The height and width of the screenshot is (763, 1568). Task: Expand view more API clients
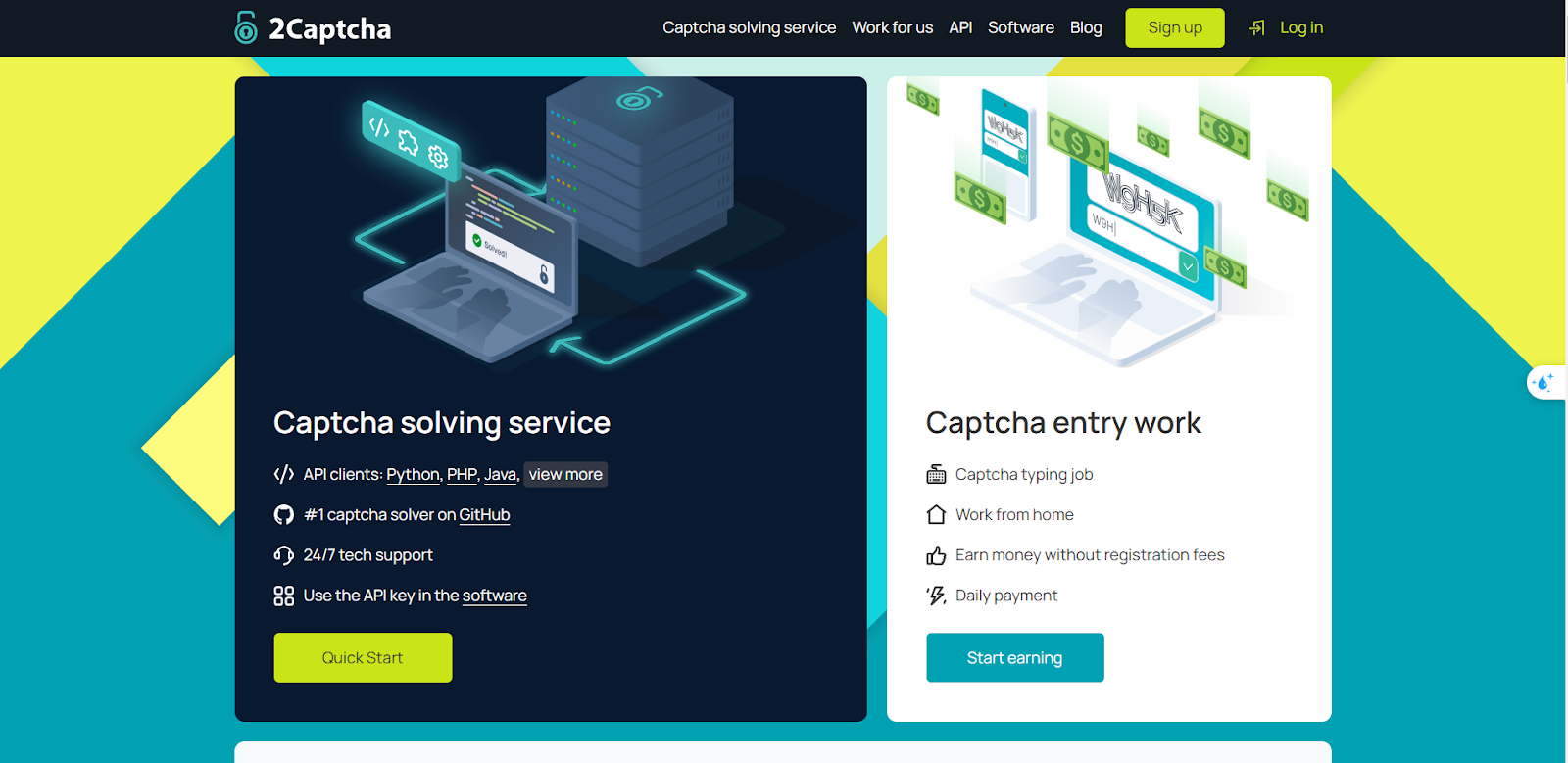565,474
